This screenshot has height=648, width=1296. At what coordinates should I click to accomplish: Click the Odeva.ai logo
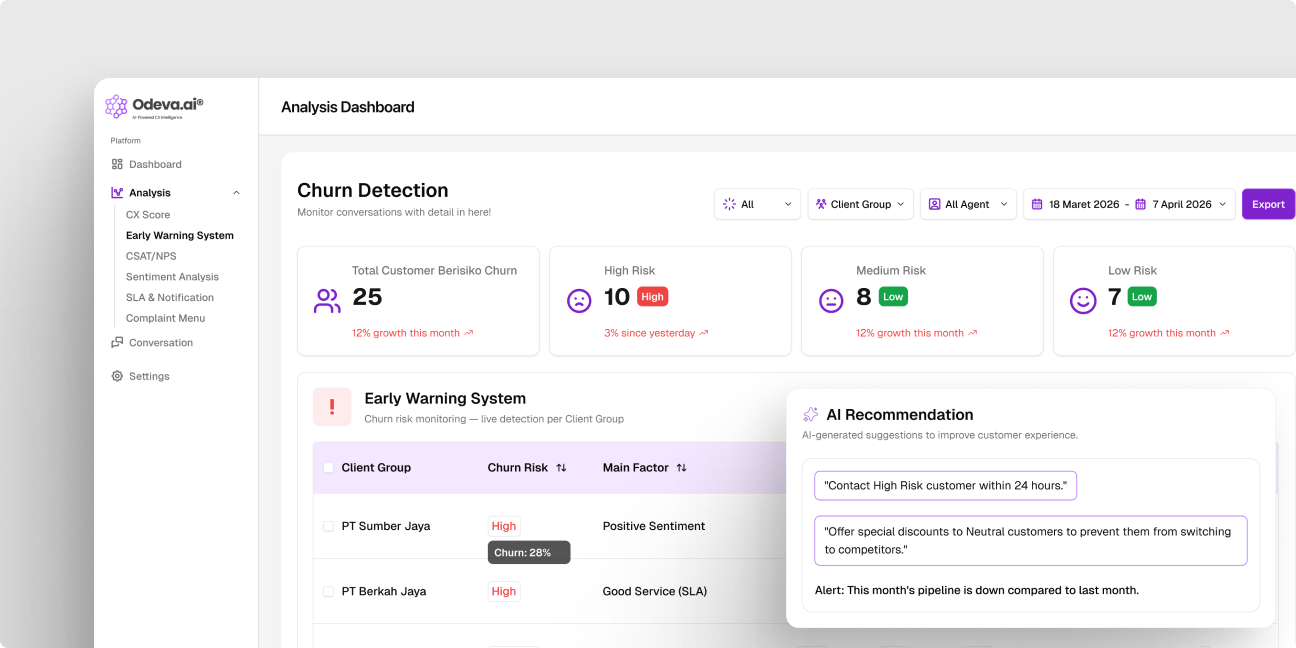(x=154, y=106)
